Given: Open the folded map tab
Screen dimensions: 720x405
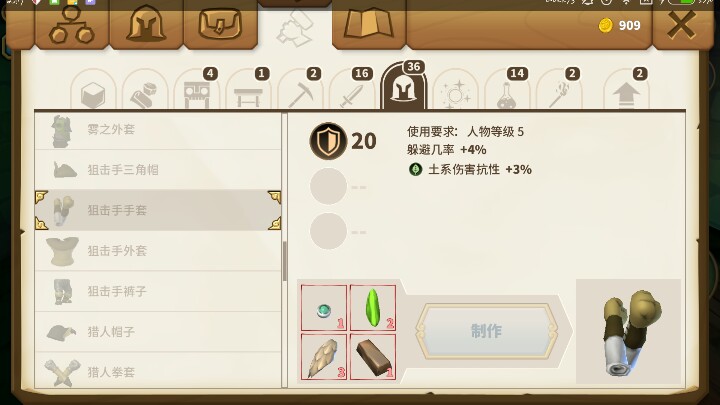Looking at the screenshot, I should 369,25.
